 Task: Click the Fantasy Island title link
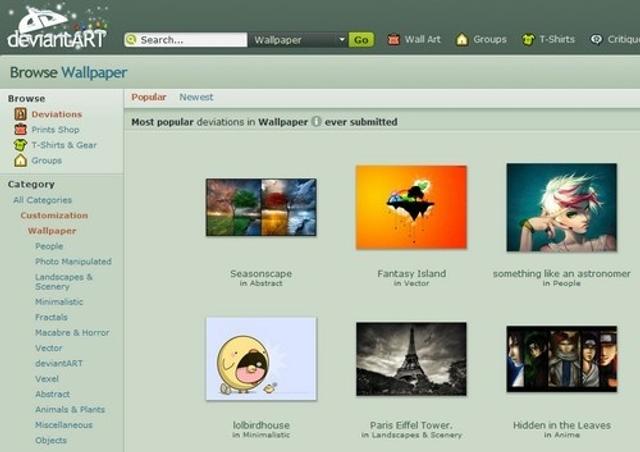click(x=411, y=274)
